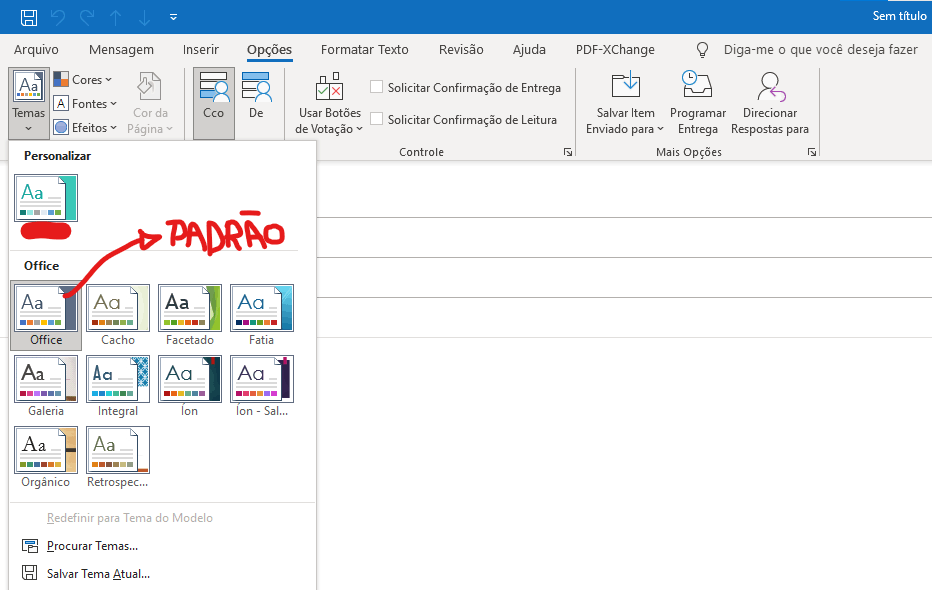Open the Arquivo tab
Viewport: 932px width, 590px height.
36,49
